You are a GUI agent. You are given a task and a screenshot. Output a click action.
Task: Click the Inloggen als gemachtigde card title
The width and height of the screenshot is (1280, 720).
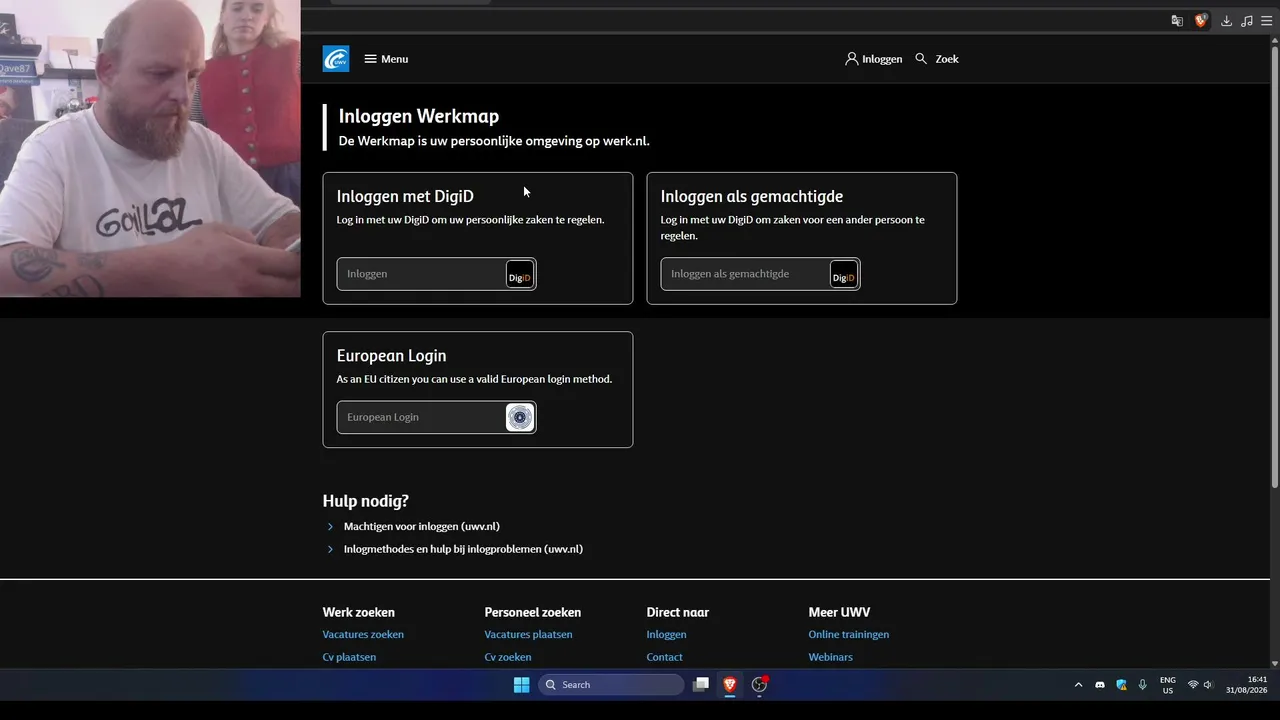point(752,196)
